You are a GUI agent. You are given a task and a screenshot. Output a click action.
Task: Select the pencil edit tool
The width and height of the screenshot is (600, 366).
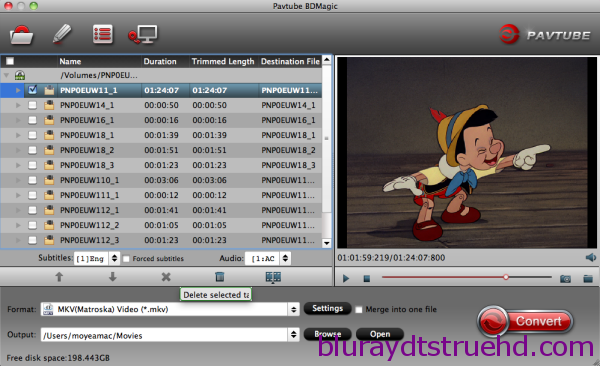(x=62, y=34)
